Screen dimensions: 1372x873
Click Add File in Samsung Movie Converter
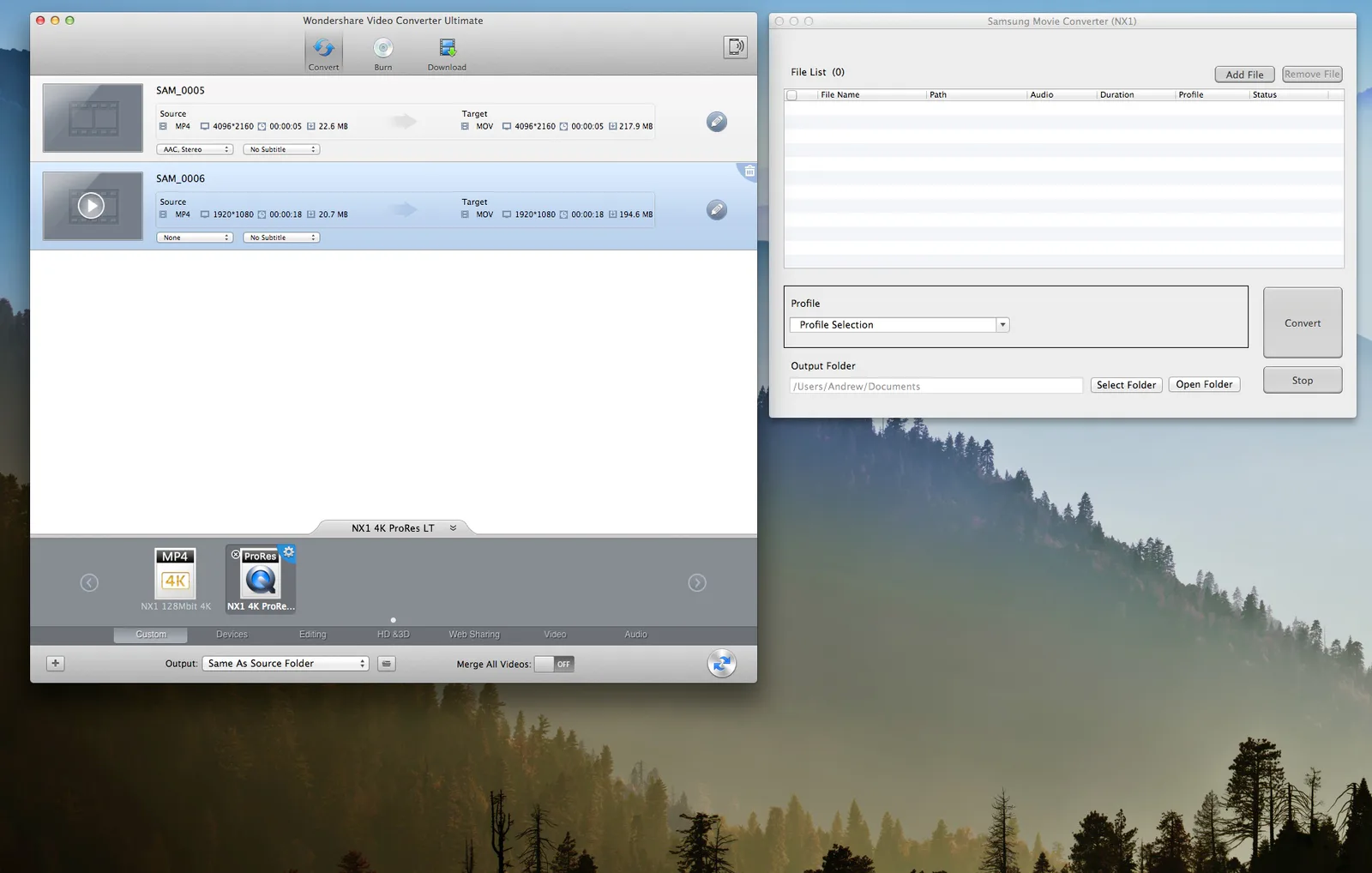pos(1244,75)
